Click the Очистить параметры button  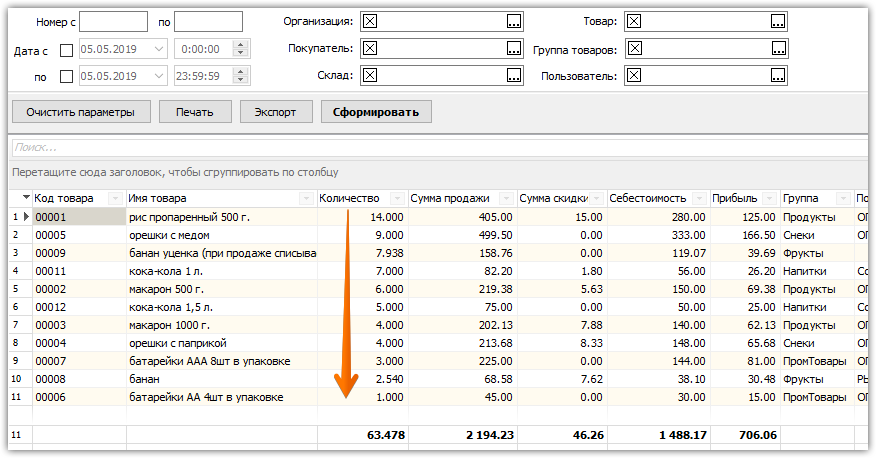coord(81,112)
